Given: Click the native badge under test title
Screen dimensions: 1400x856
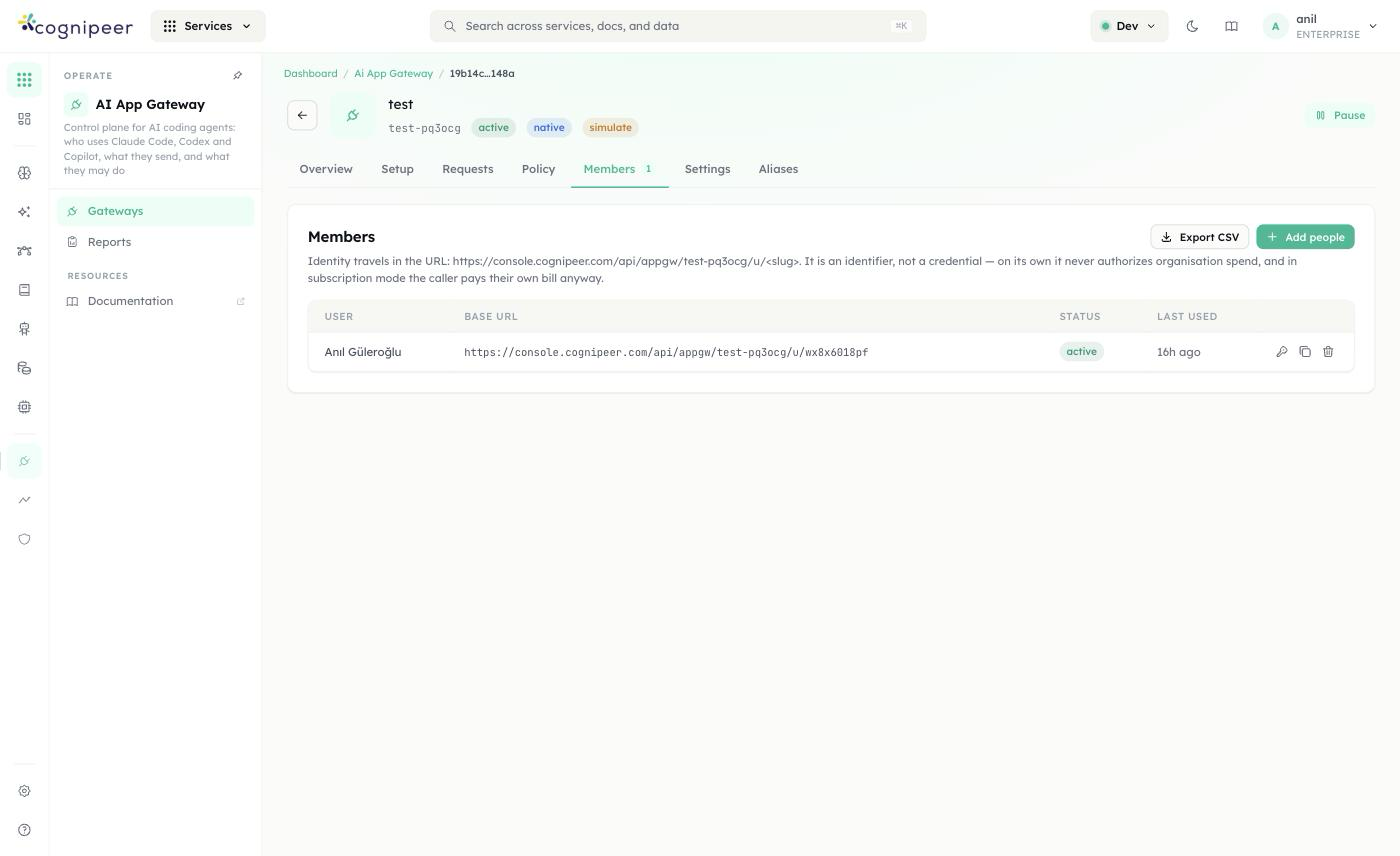Looking at the screenshot, I should pos(549,128).
